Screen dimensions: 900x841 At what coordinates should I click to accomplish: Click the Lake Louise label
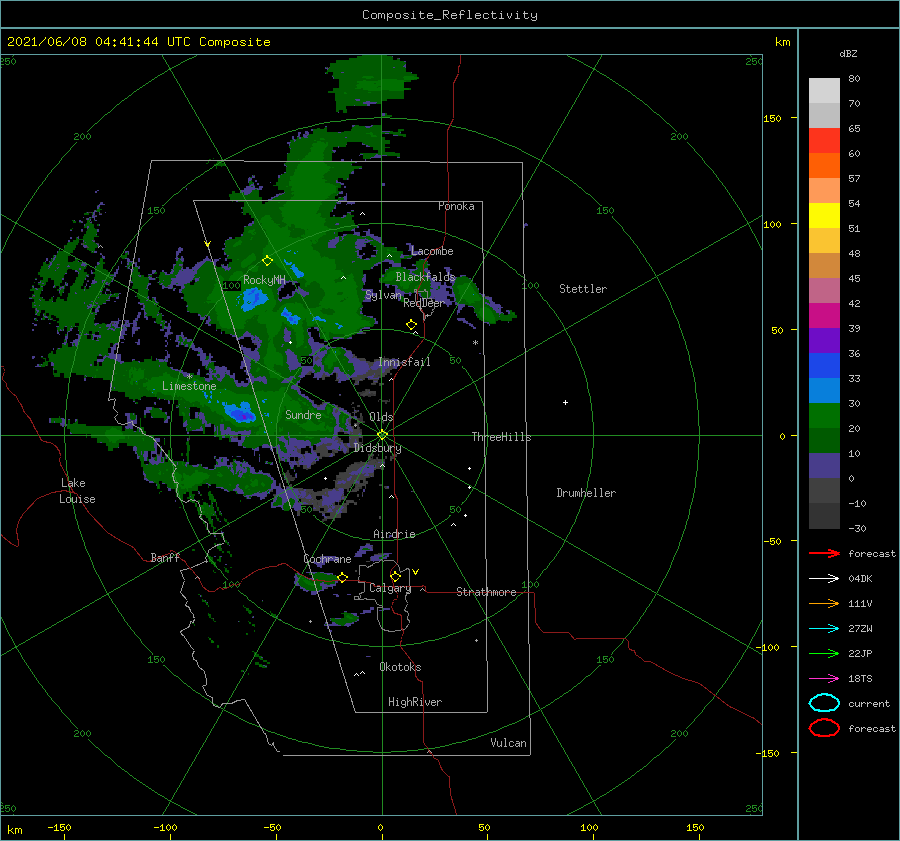click(77, 491)
